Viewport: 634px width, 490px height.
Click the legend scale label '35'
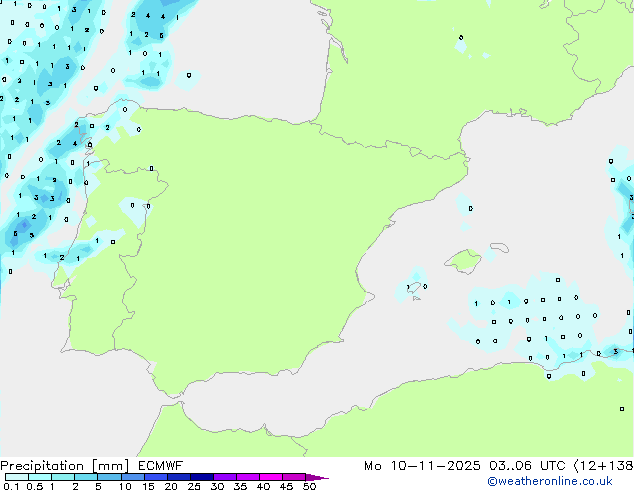(240, 486)
